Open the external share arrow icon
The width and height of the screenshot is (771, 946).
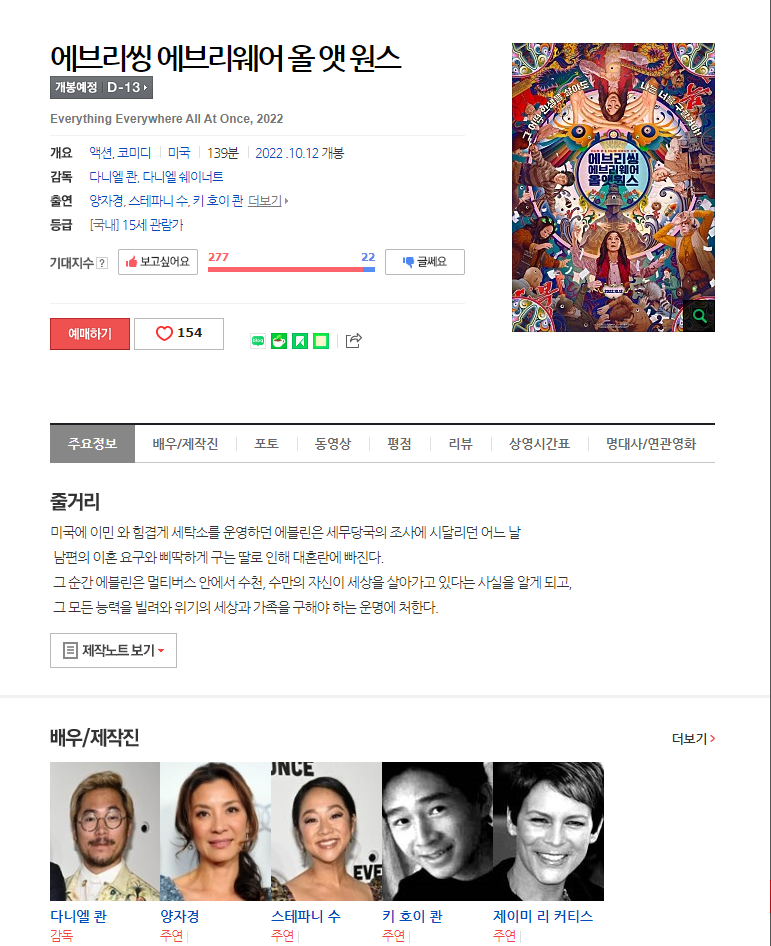tap(354, 340)
